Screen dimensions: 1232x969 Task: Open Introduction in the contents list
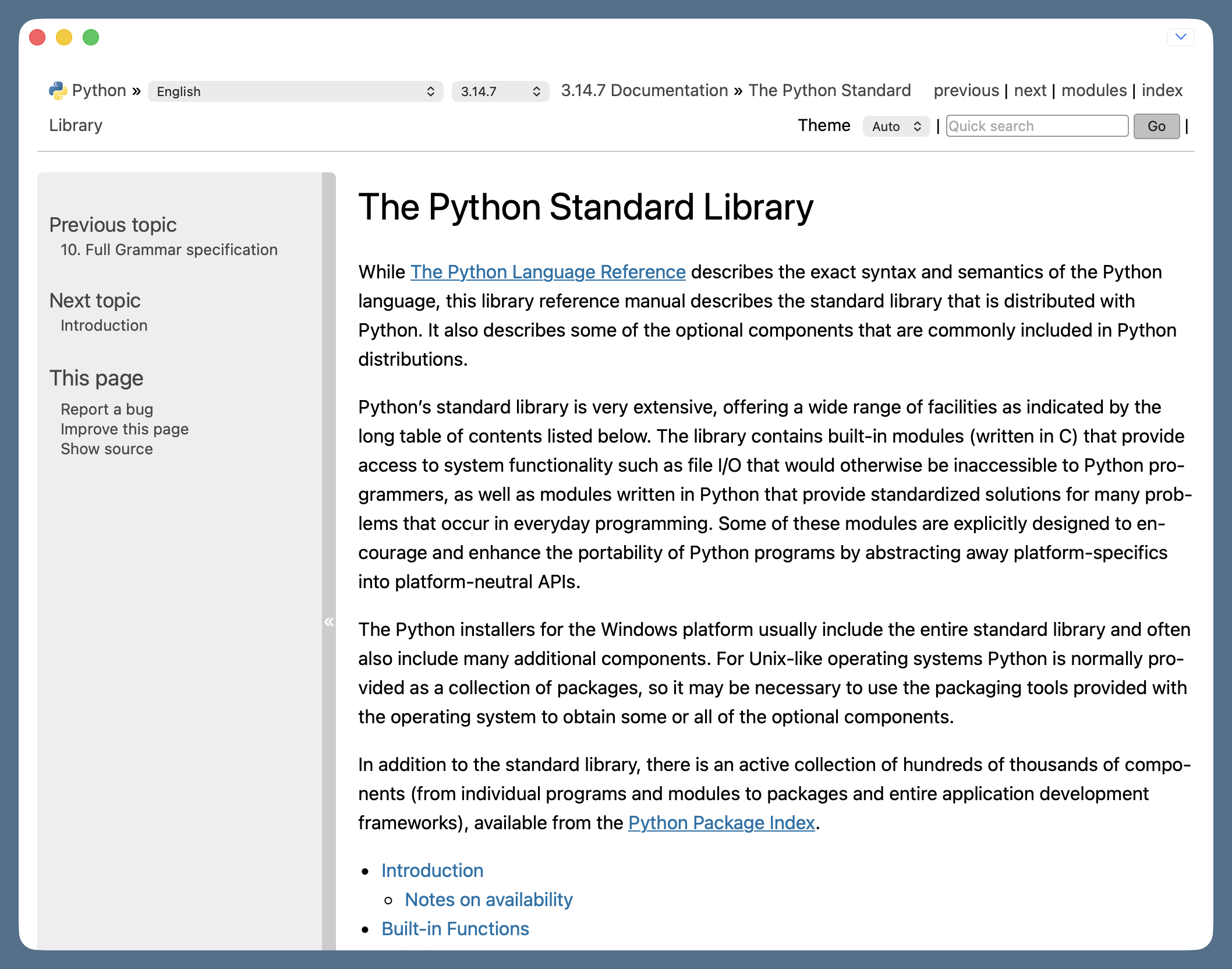pyautogui.click(x=432, y=871)
